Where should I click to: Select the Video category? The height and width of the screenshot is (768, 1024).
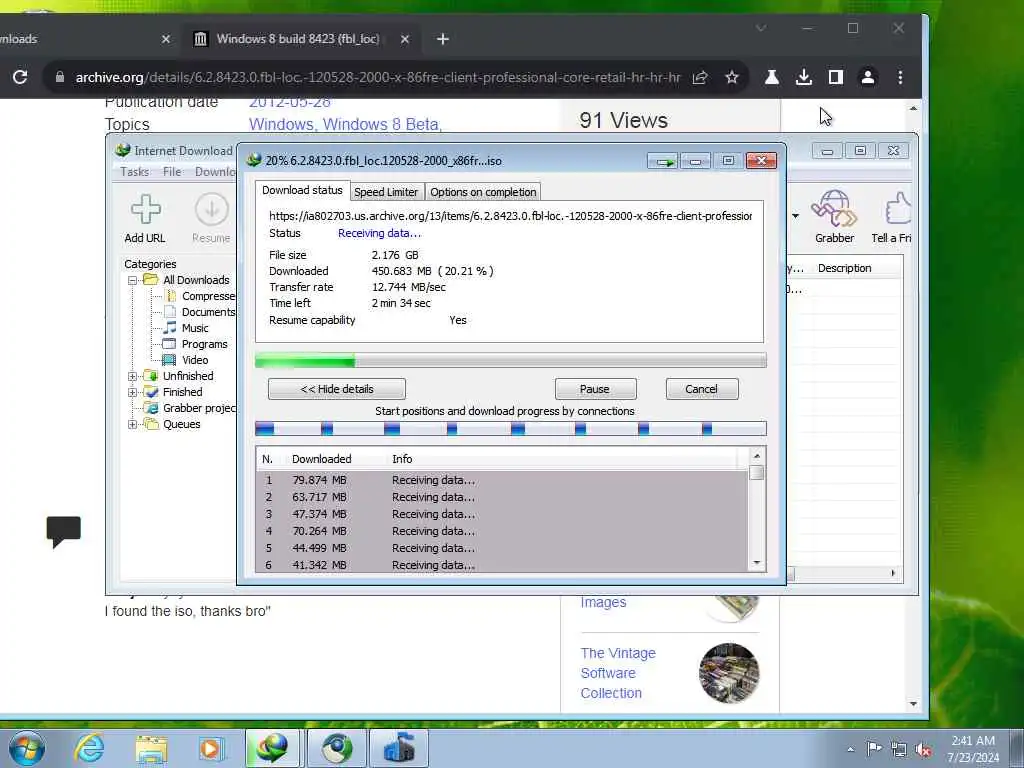coord(186,360)
